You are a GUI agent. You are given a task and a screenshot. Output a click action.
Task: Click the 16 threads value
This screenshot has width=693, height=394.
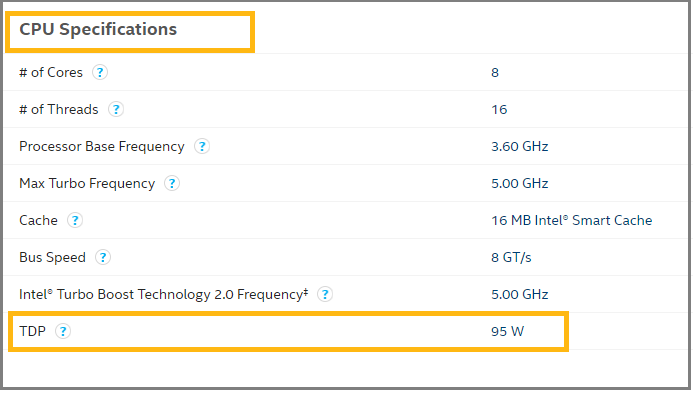point(499,109)
